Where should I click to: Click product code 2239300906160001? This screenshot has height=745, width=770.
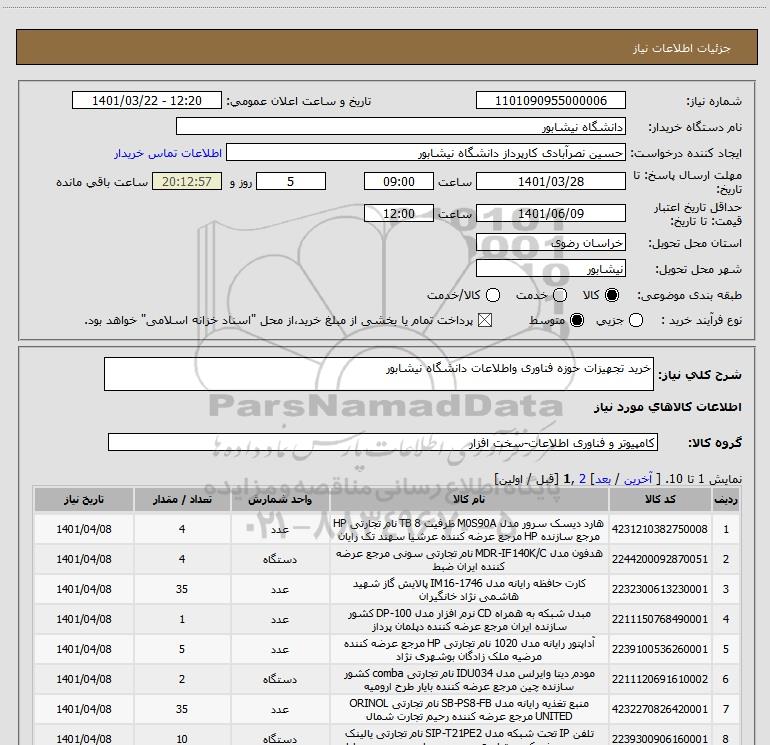click(x=660, y=738)
